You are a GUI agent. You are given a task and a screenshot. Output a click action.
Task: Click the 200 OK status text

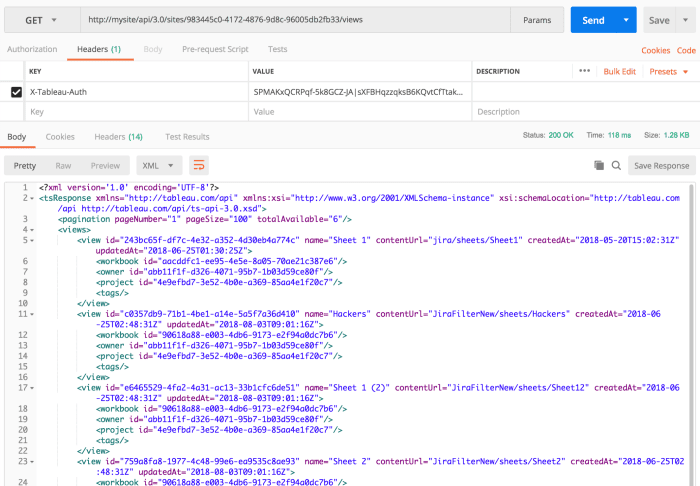point(561,135)
